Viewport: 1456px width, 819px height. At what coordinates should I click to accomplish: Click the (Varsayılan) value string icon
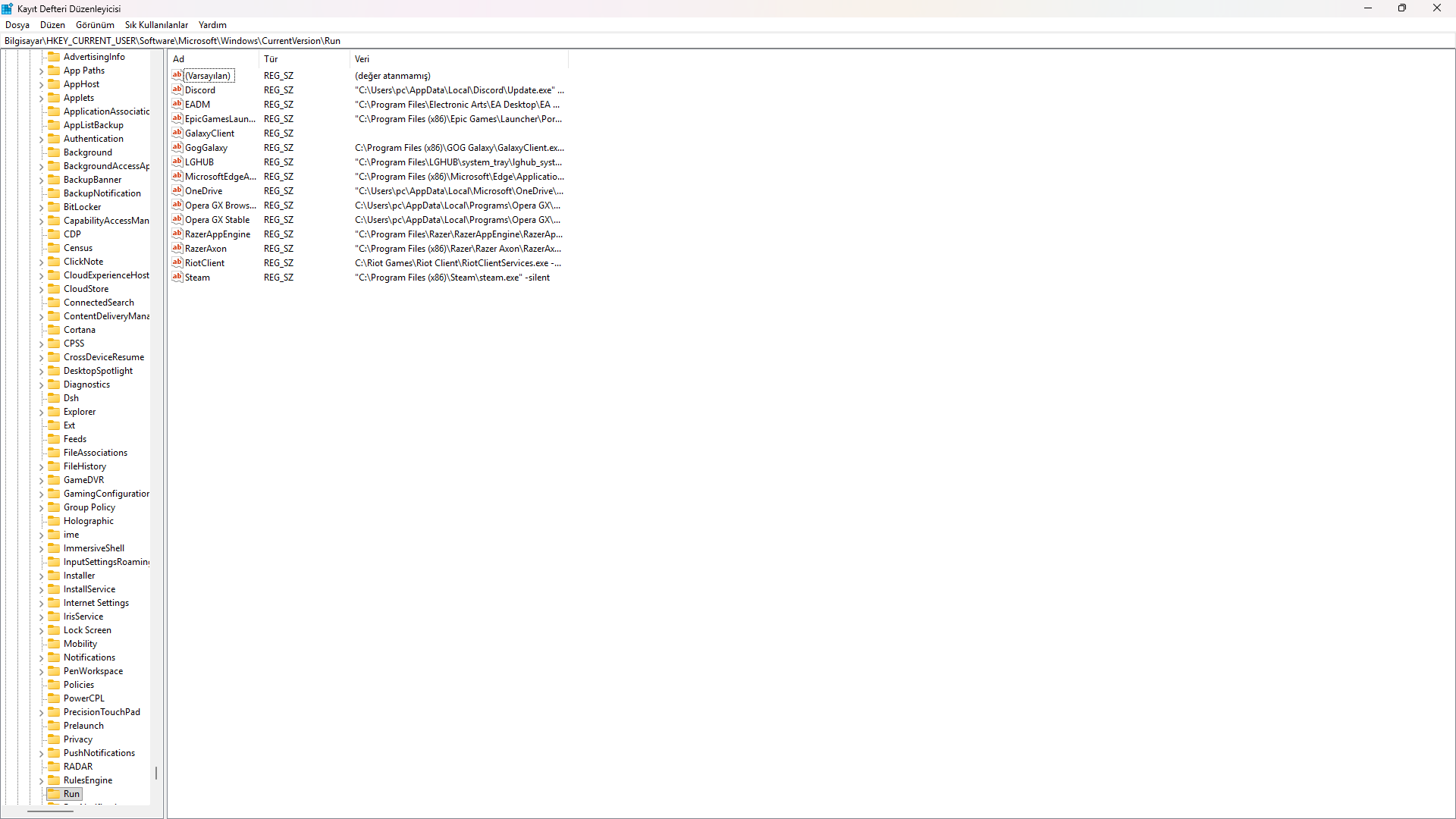tap(177, 75)
